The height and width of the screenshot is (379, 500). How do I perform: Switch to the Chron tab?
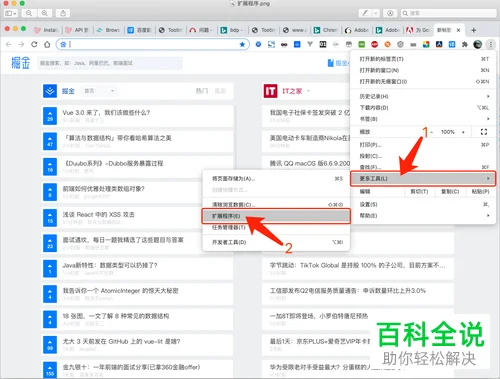coord(326,30)
